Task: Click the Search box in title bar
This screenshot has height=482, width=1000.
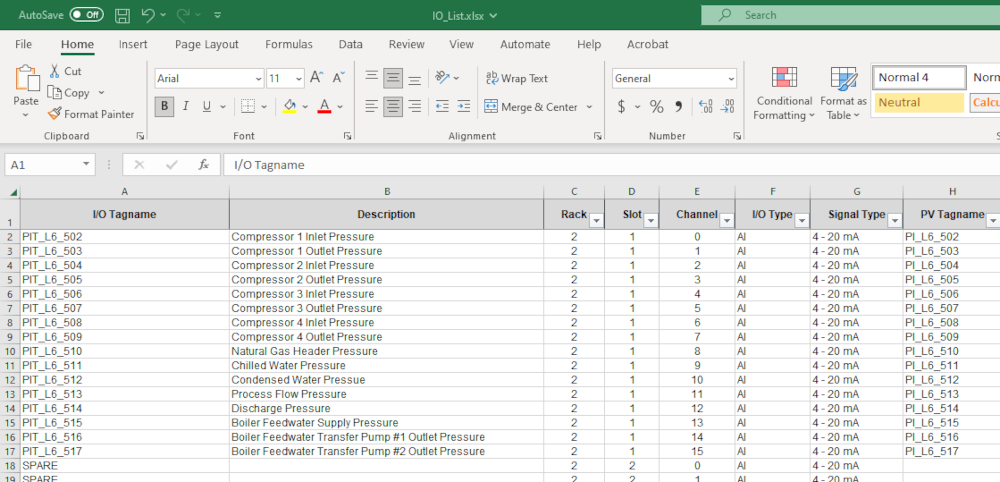Action: coord(850,15)
